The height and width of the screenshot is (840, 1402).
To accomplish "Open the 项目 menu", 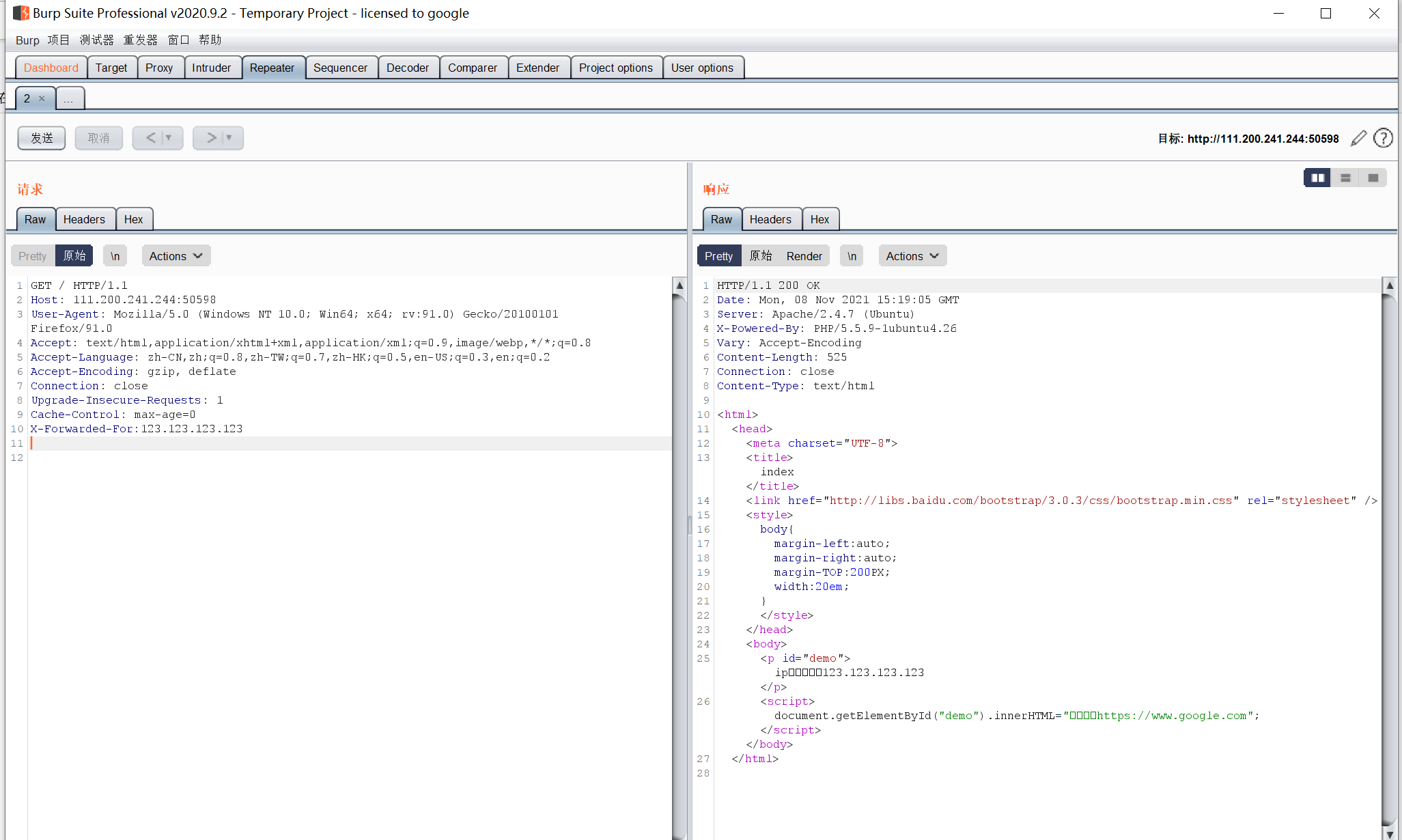I will 59,40.
